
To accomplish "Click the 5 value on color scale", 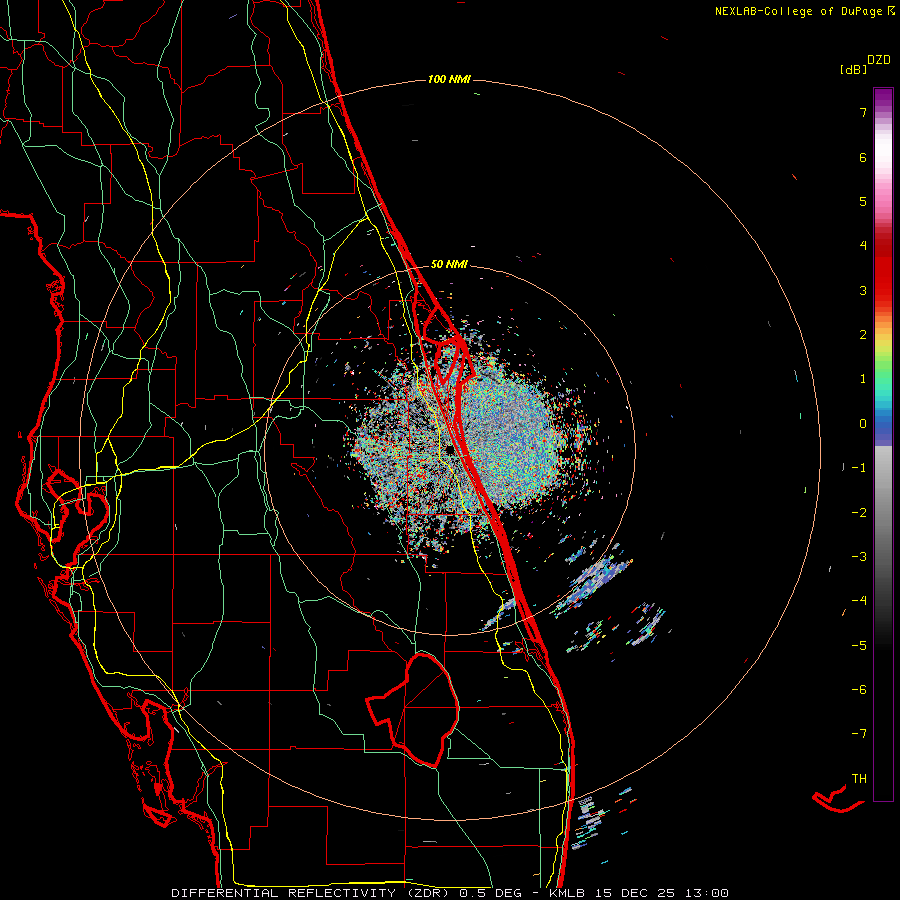I will click(863, 201).
